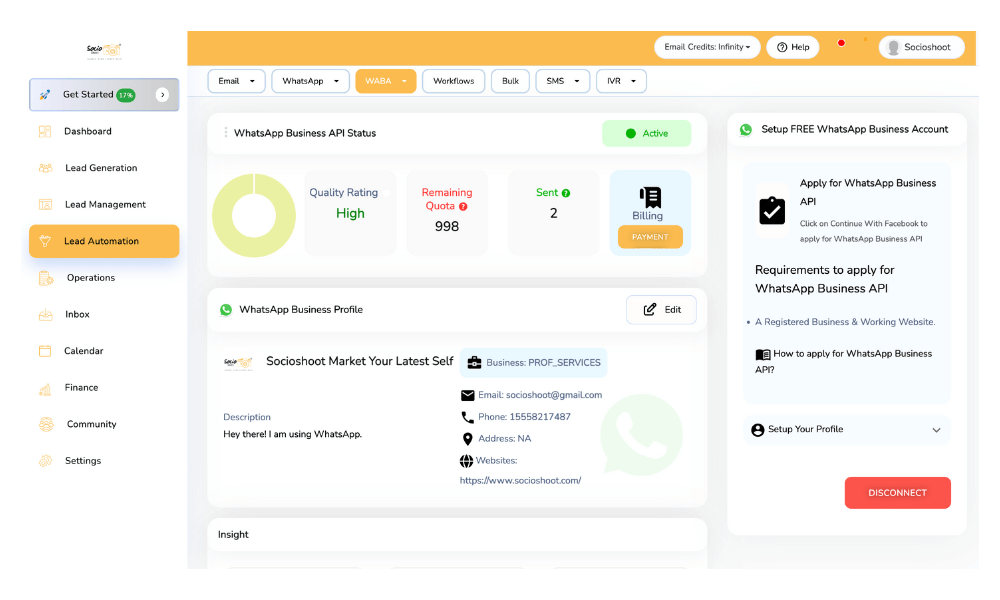Viewport: 1000px width, 600px height.
Task: Open the socioshoot.com website link
Action: coord(520,480)
